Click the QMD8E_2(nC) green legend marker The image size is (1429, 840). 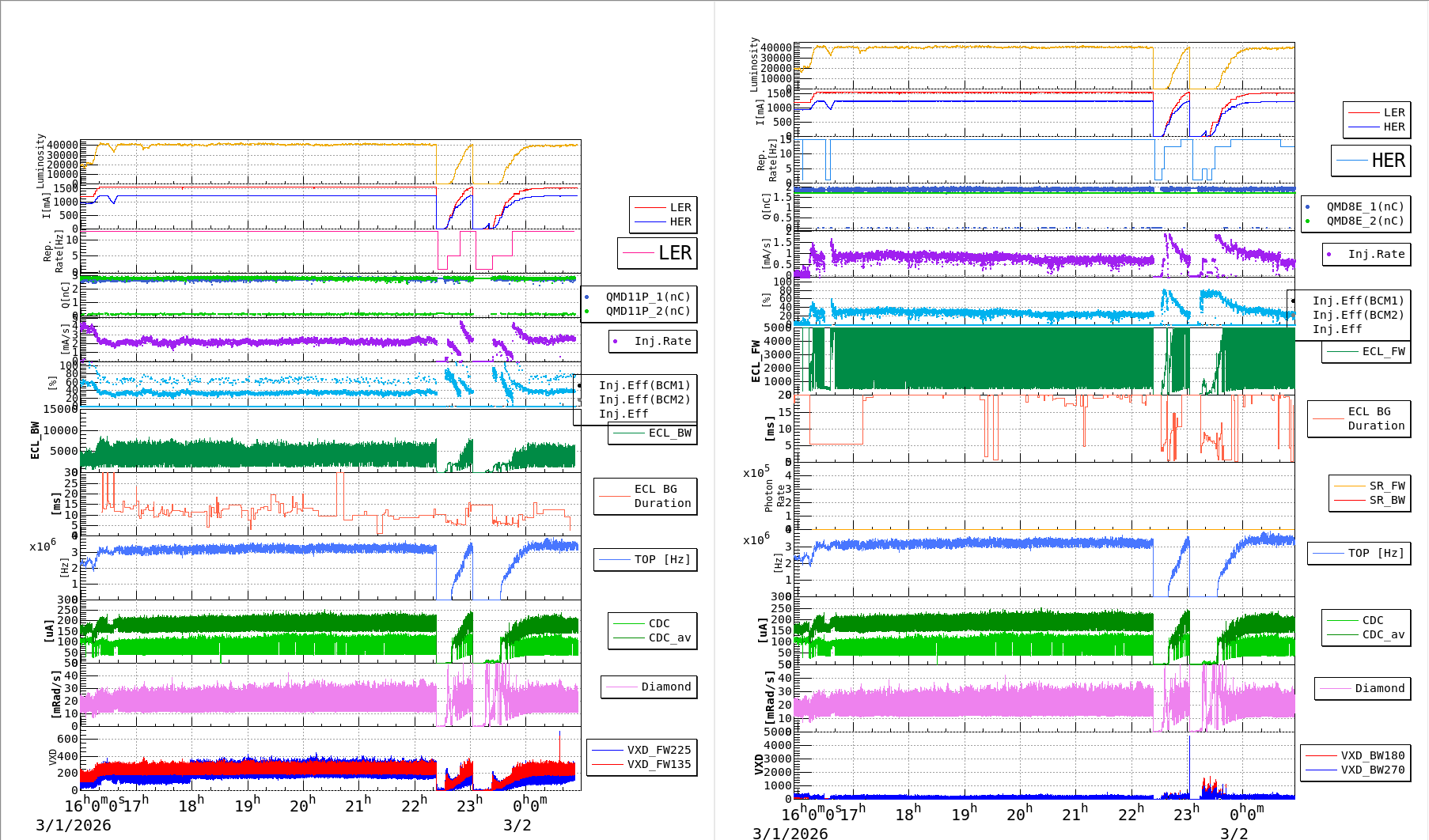click(1307, 221)
